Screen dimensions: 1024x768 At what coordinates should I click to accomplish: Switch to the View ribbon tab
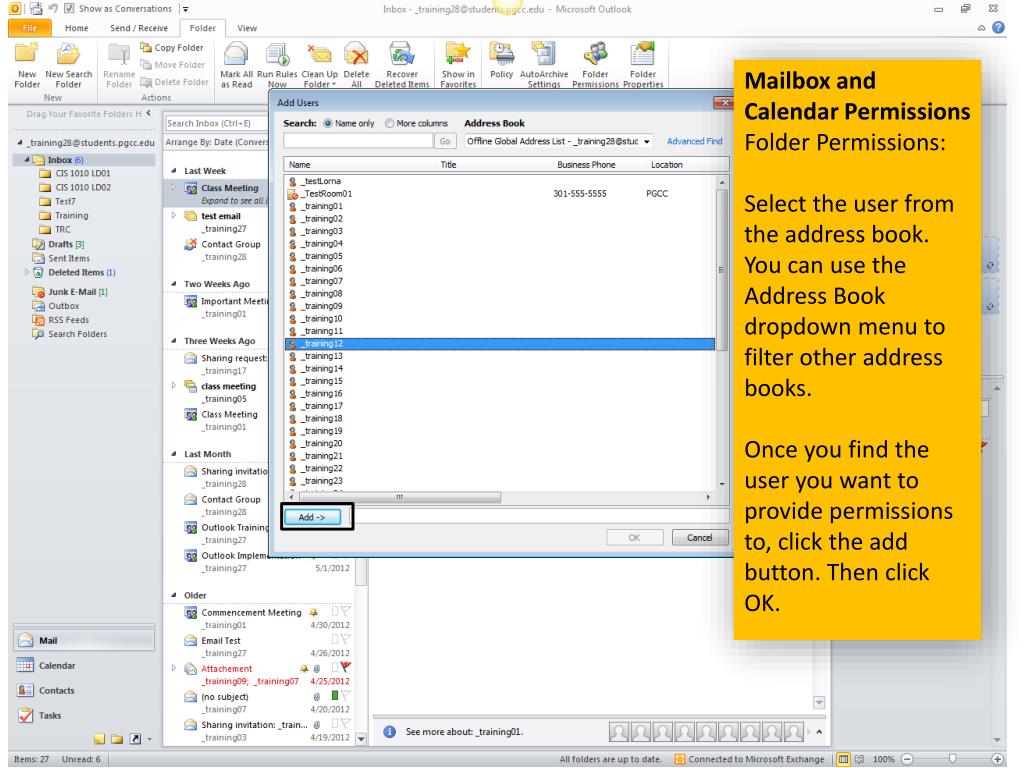[245, 28]
